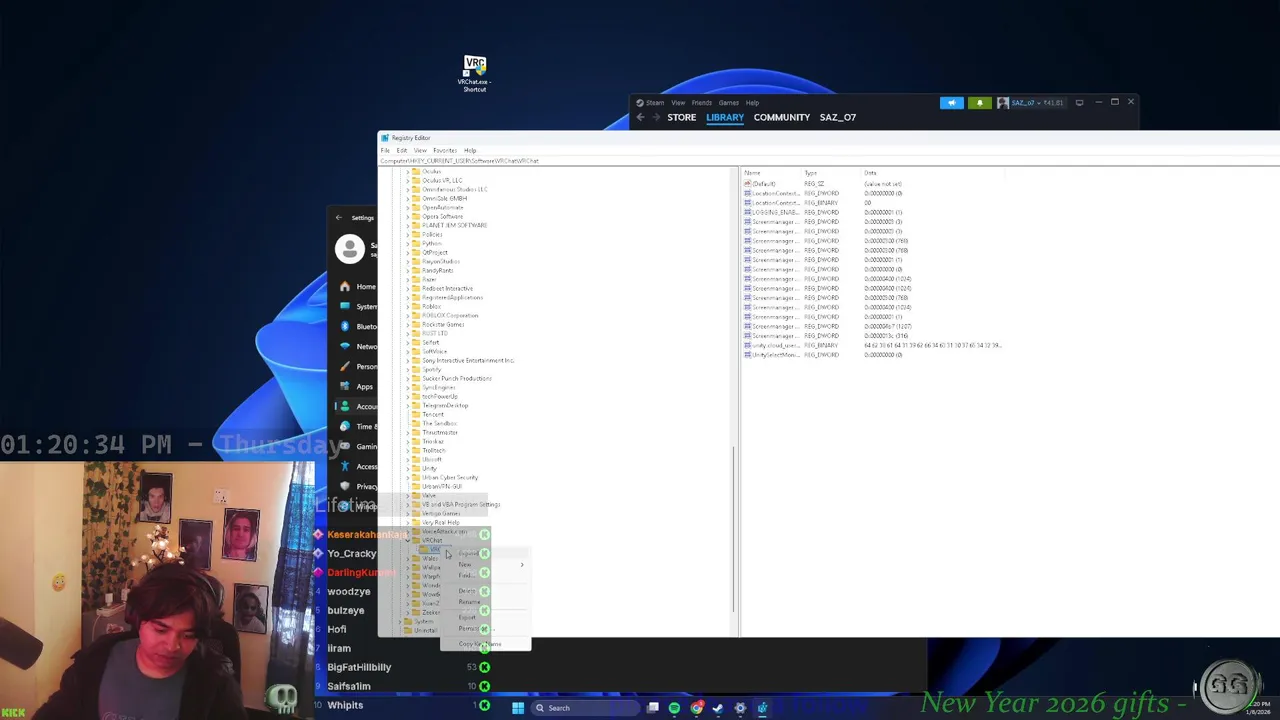Click the Bluetooth icon in Settings sidebar

[x=345, y=326]
